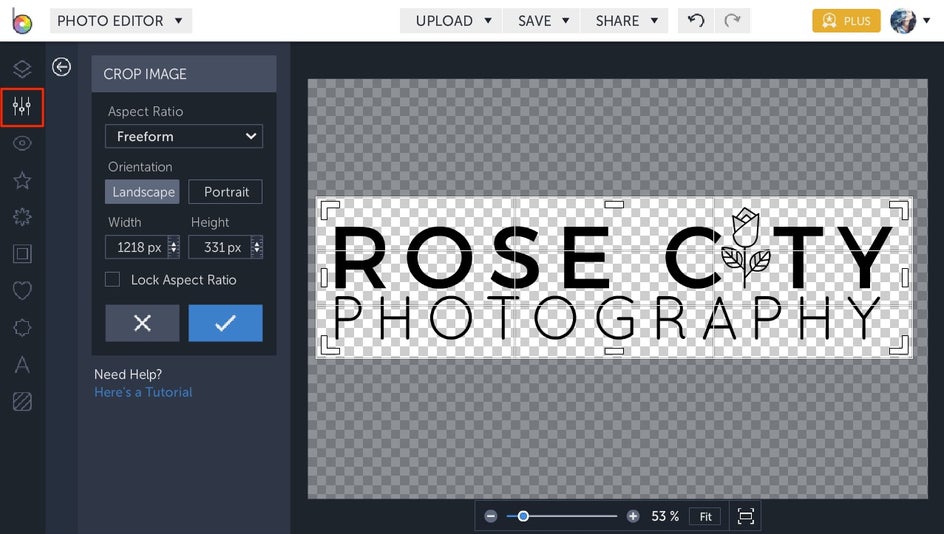Screen dimensions: 944x534
Task: Toggle the eye Touch Up icon
Action: pyautogui.click(x=22, y=143)
